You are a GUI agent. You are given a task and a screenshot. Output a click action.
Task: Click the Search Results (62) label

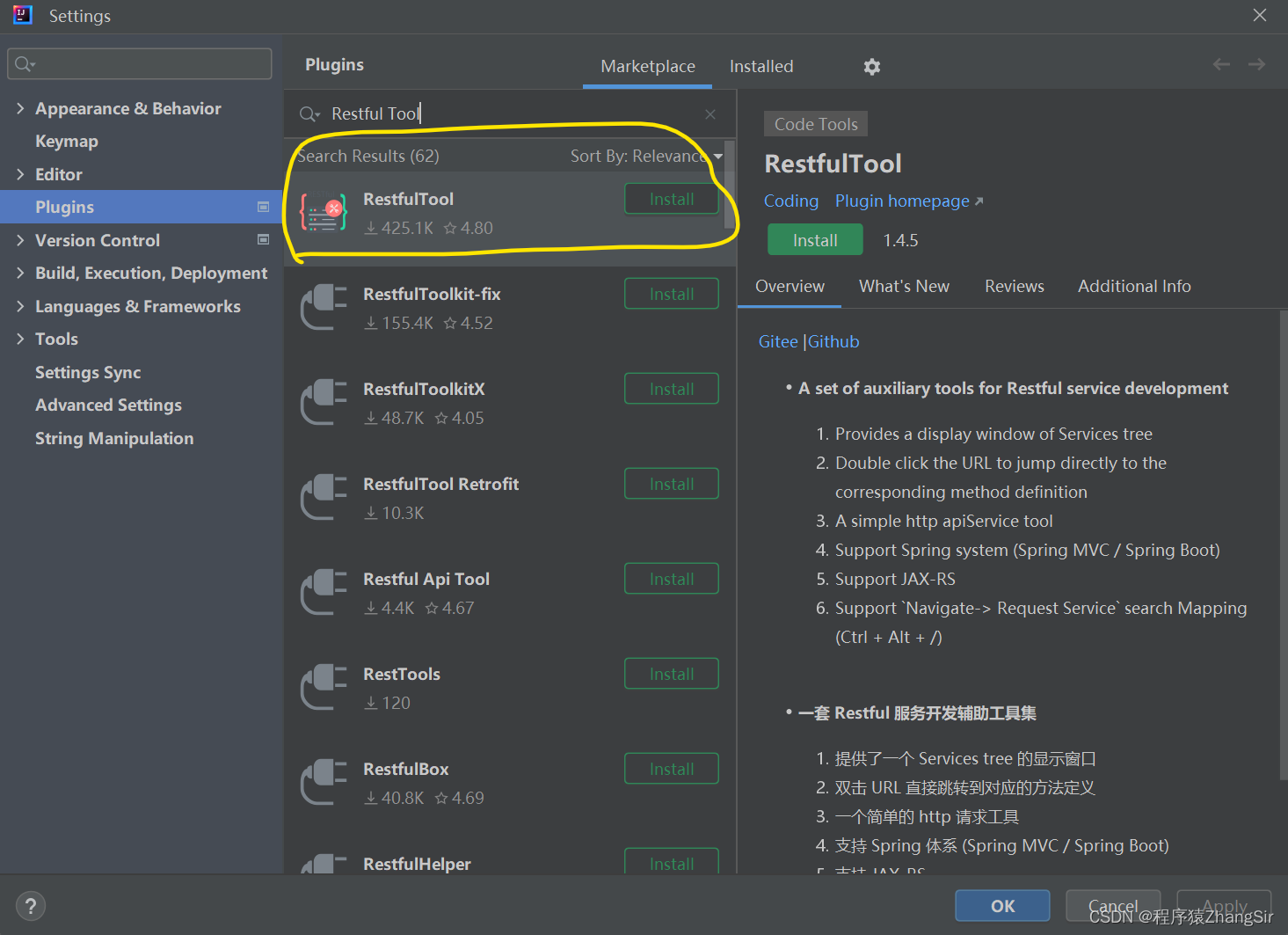[x=367, y=157]
